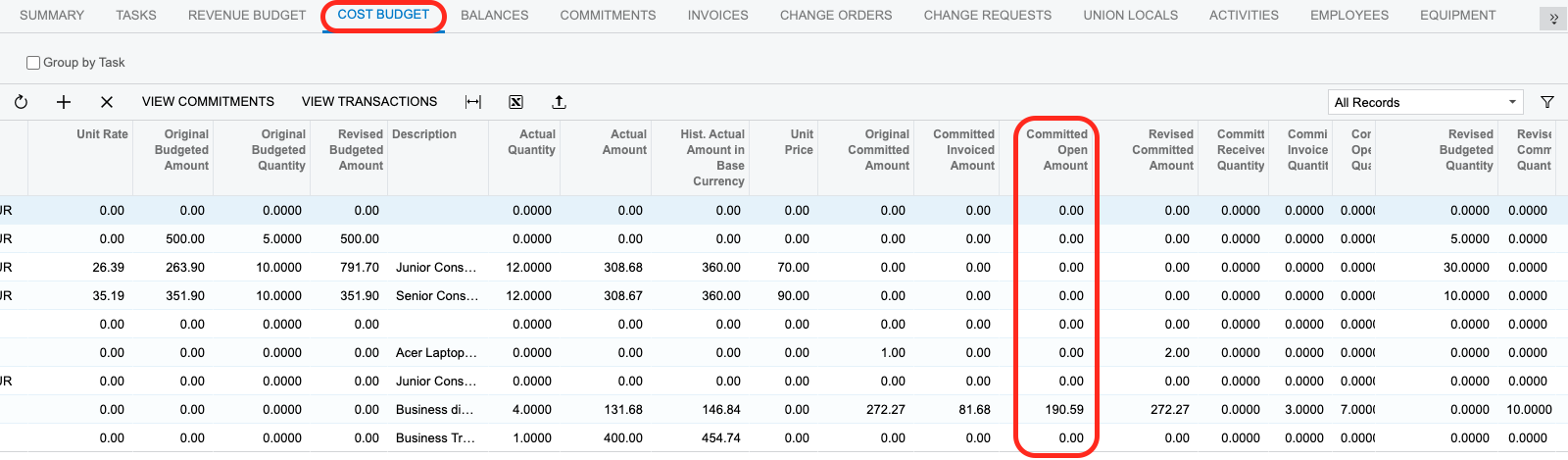Select the Union Locals tab
Screen dimensions: 1568x460
click(1130, 16)
